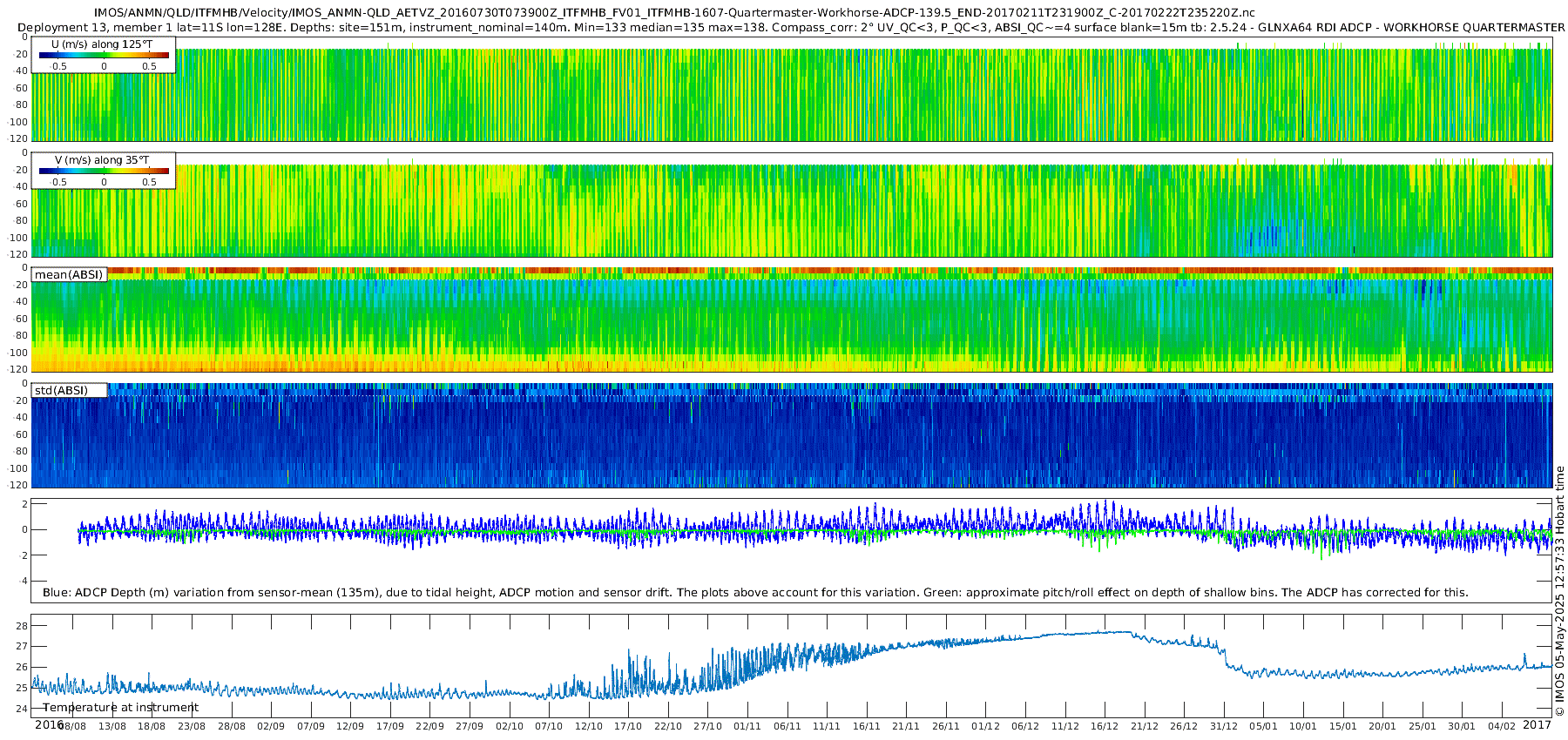Pick the 27/09 date tick
The height and width of the screenshot is (740, 1568).
click(470, 726)
